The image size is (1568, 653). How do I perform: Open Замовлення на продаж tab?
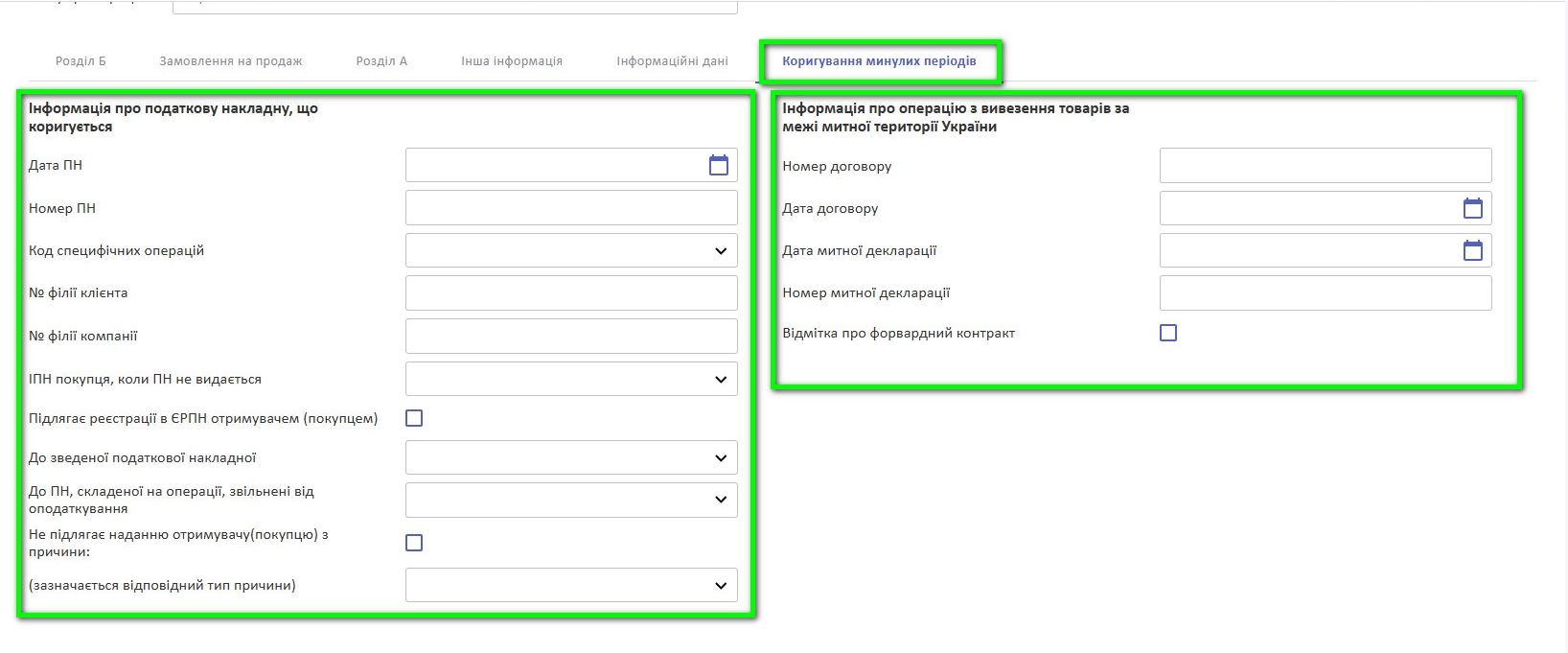click(231, 61)
